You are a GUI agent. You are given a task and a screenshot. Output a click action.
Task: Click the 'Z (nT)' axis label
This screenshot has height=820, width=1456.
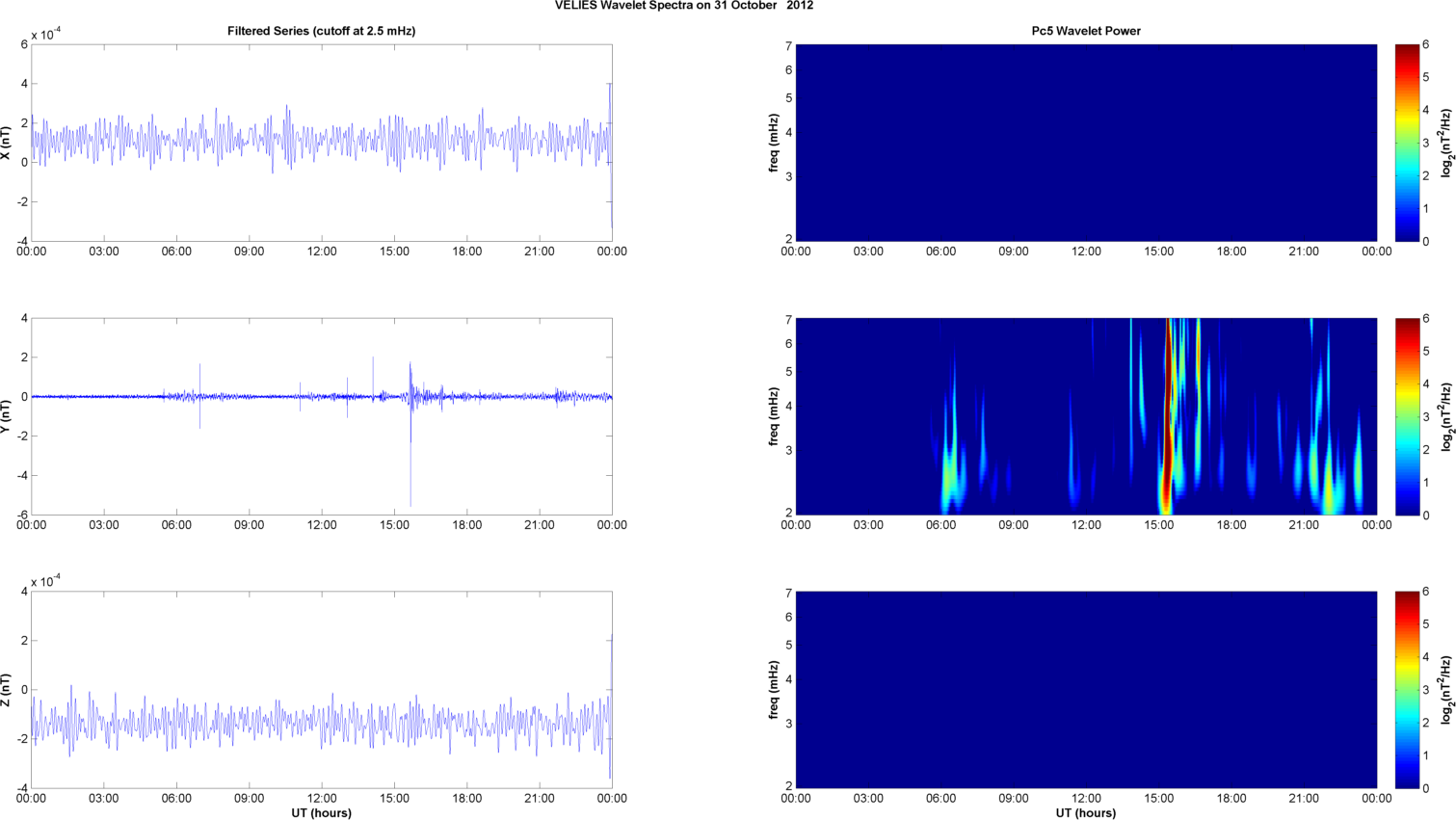[6, 690]
